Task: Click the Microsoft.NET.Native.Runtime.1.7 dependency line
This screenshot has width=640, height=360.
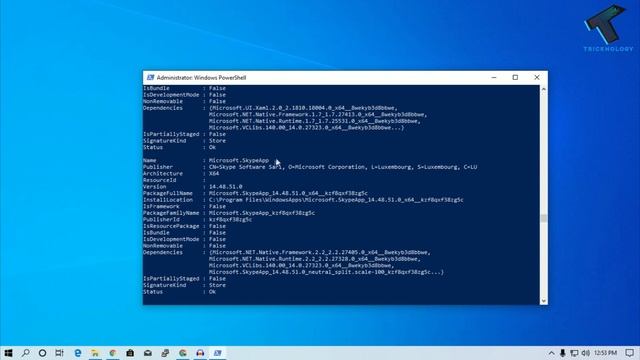Action: click(314, 121)
